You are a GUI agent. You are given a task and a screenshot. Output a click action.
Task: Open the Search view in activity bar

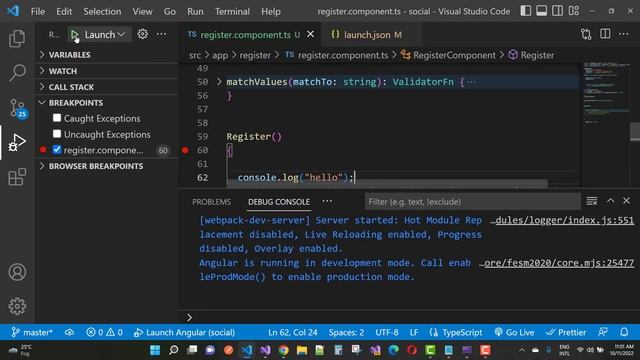[17, 73]
